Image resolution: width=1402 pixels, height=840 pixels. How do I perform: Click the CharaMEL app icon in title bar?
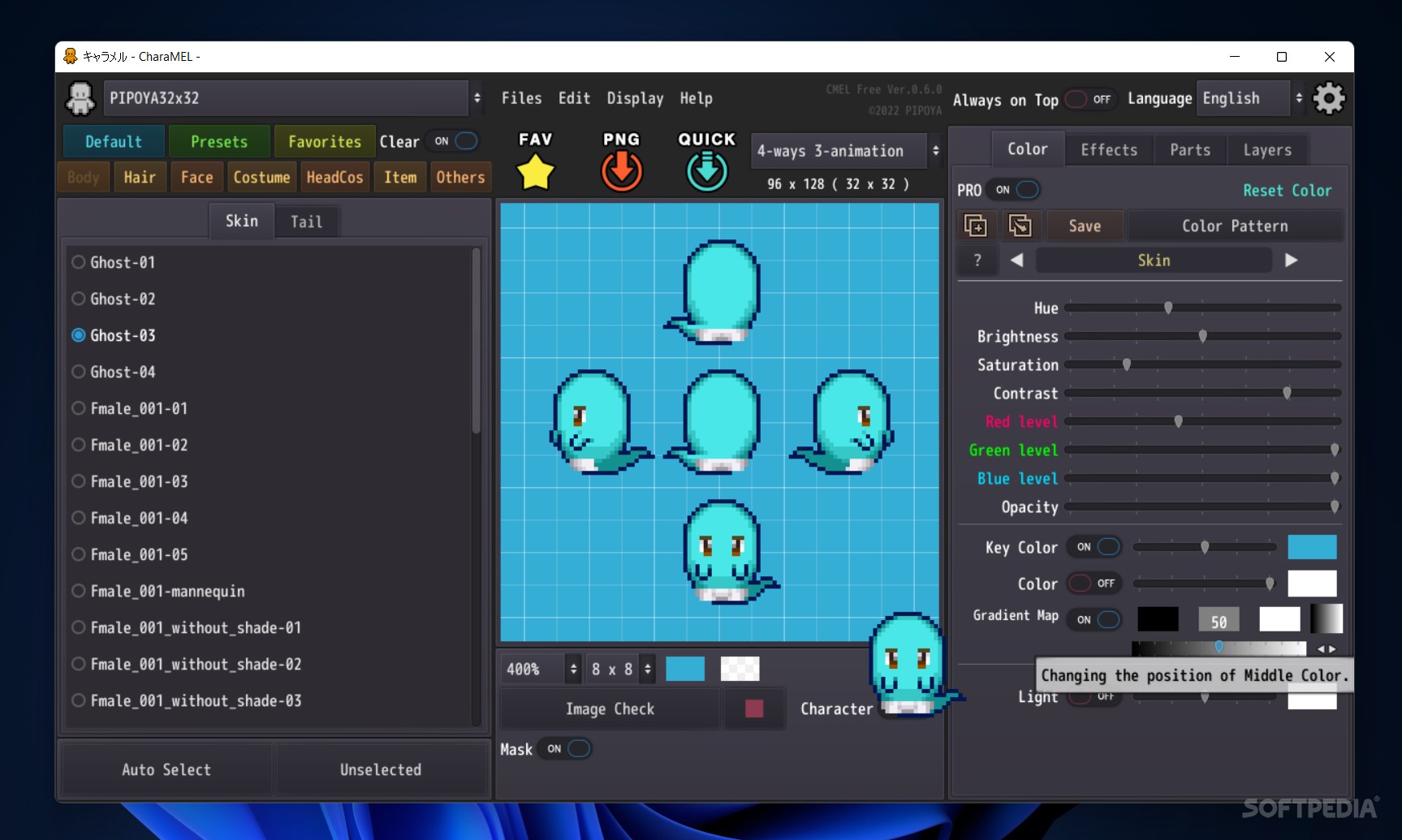[x=71, y=56]
